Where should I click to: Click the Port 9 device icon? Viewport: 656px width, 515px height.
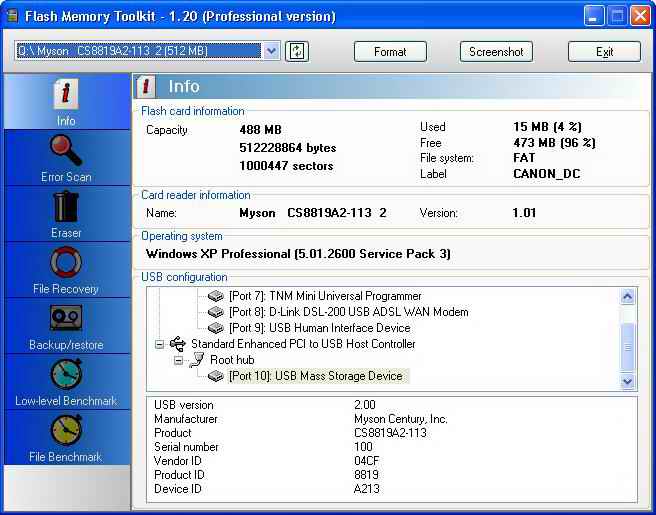[216, 328]
